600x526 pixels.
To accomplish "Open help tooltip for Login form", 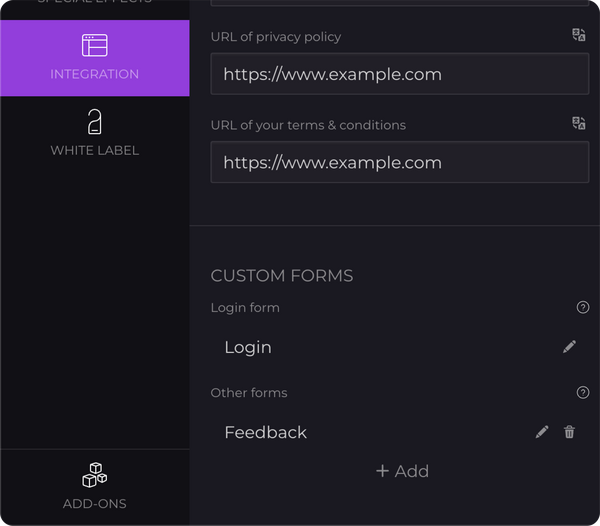I will point(583,308).
